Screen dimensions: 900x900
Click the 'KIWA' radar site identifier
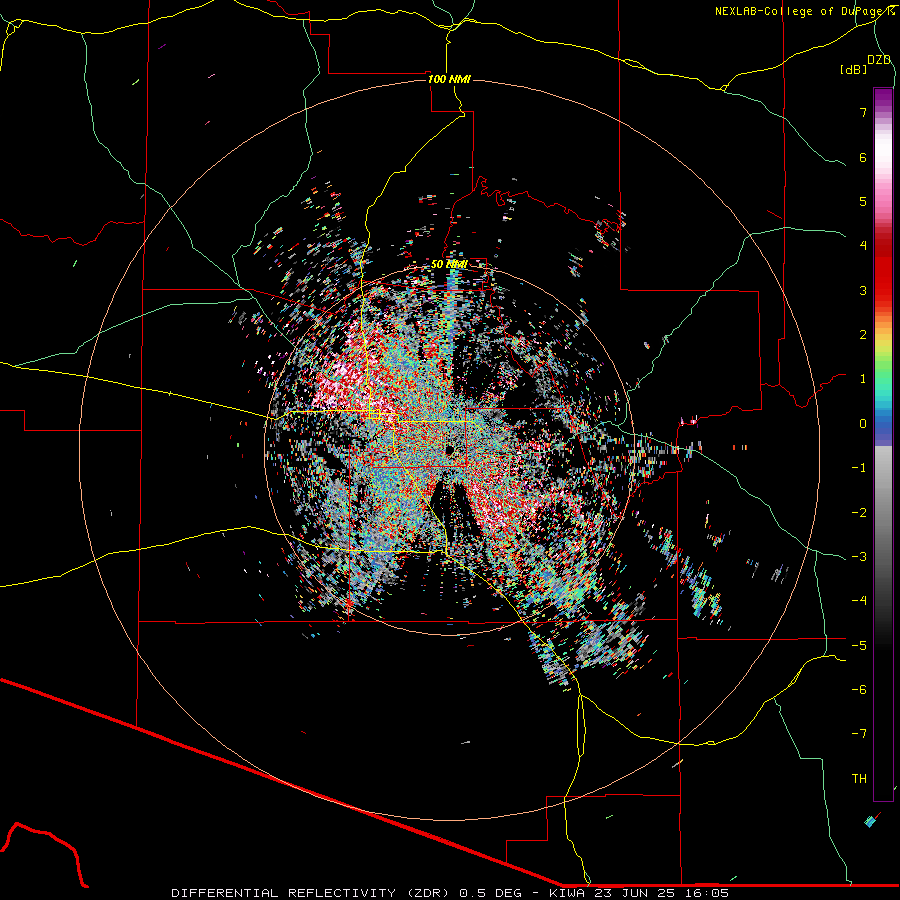click(567, 893)
